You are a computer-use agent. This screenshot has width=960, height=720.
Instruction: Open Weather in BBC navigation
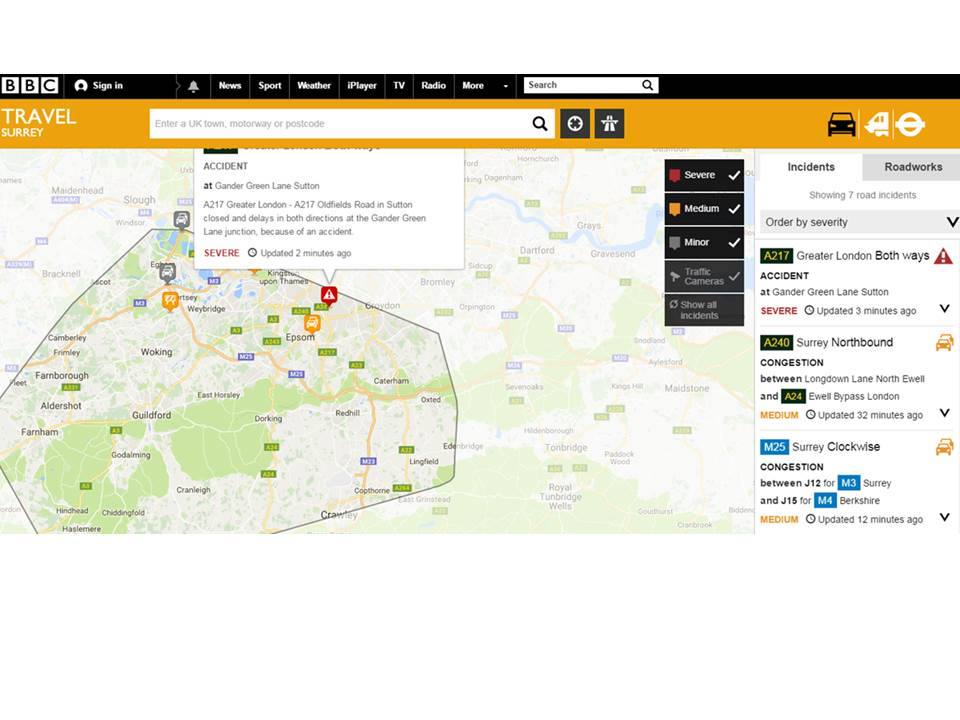point(313,86)
